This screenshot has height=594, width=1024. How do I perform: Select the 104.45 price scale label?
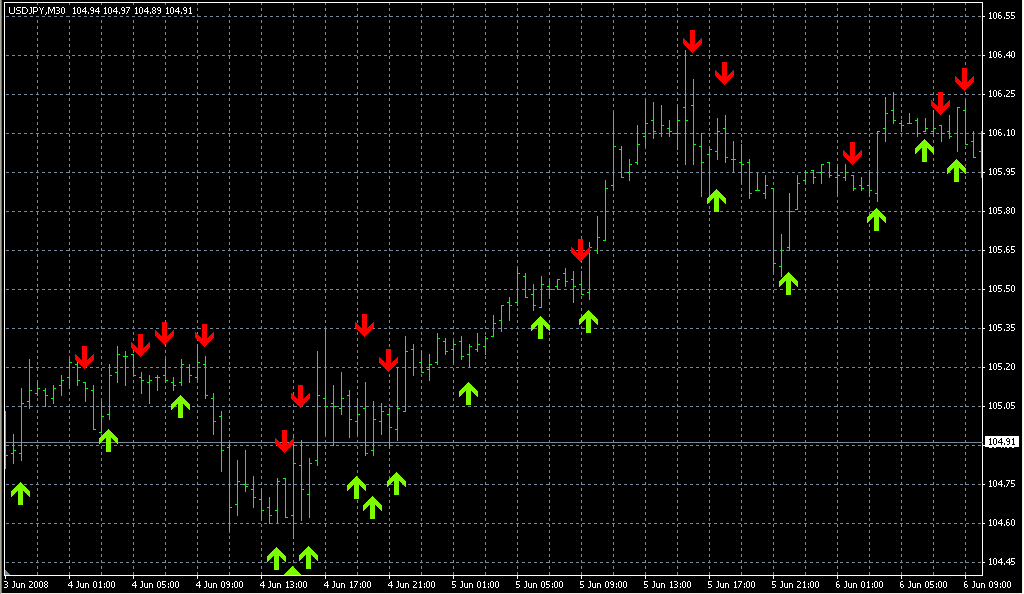(x=1001, y=561)
